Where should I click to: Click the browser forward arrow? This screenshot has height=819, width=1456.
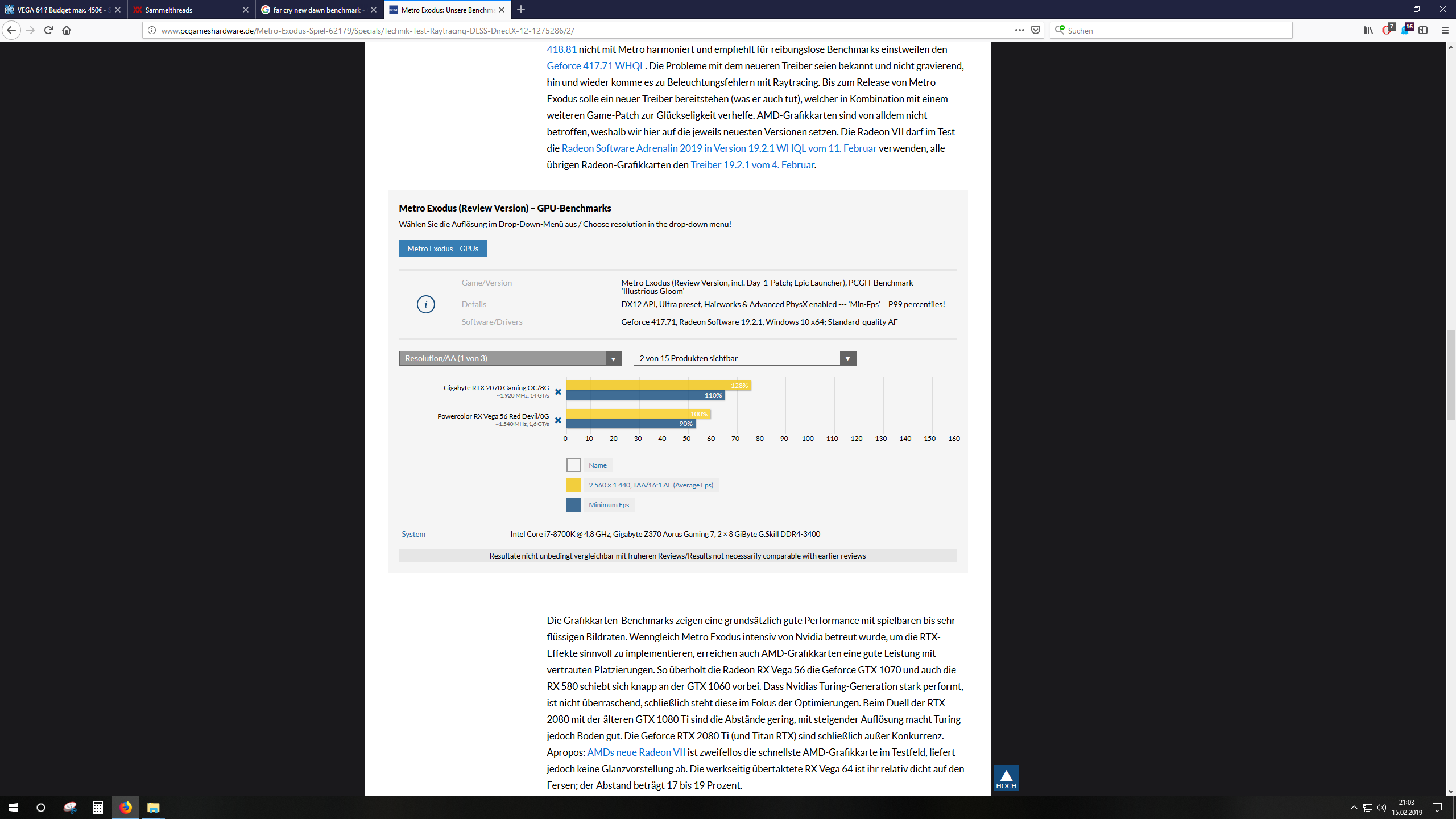(x=31, y=30)
